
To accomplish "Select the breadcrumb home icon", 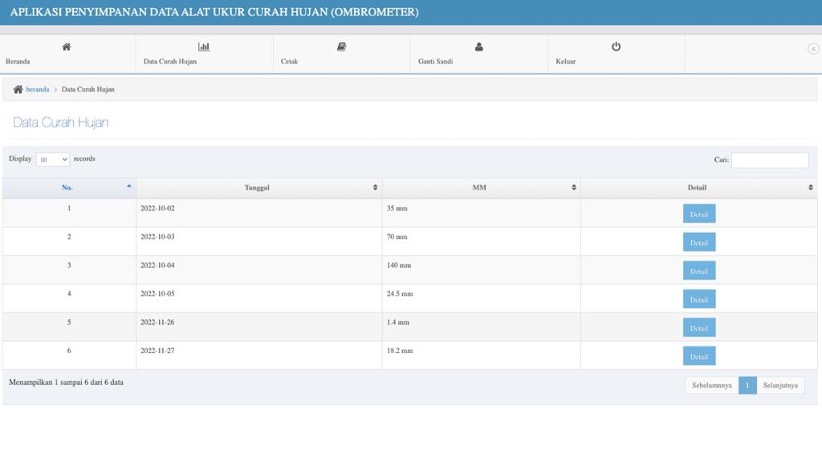I will (x=18, y=90).
